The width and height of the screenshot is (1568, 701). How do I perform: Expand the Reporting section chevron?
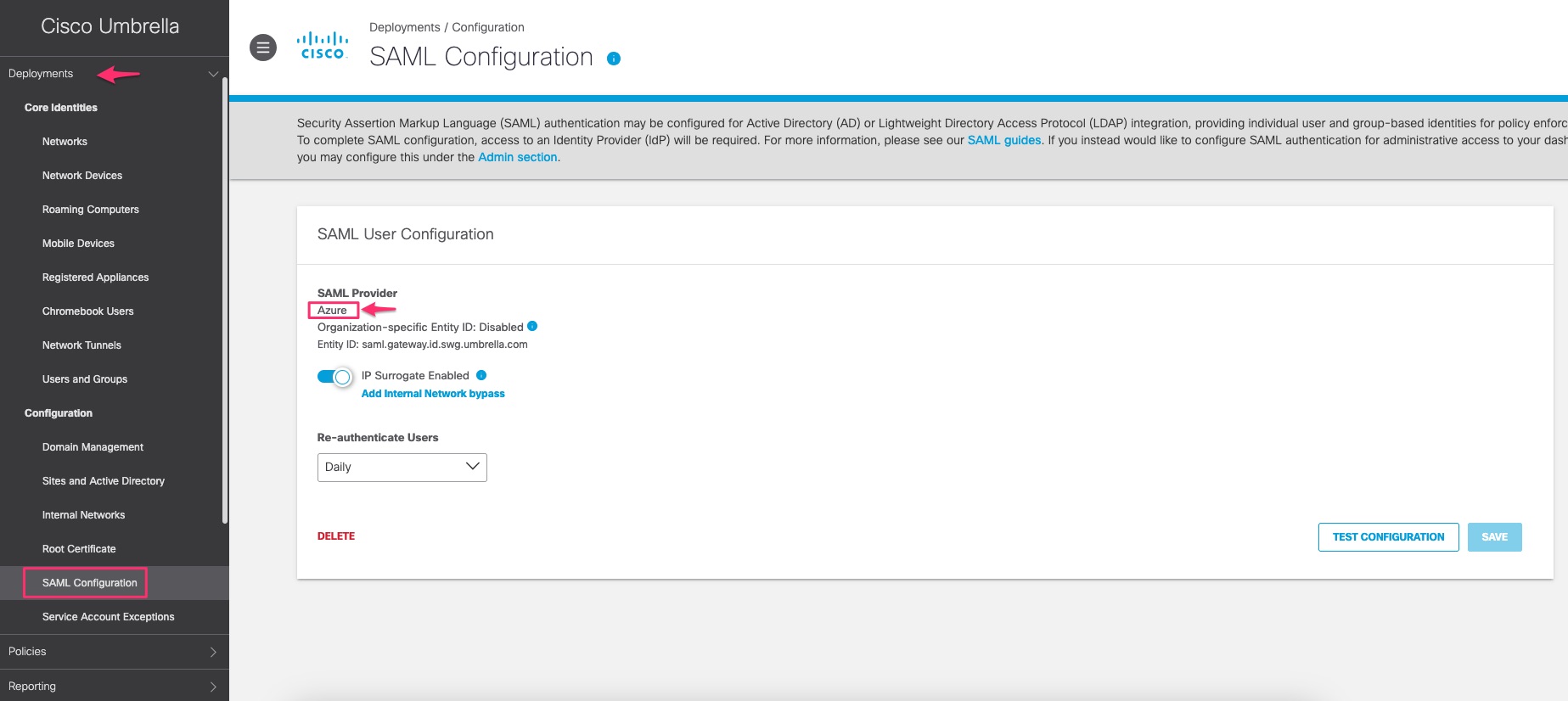213,687
